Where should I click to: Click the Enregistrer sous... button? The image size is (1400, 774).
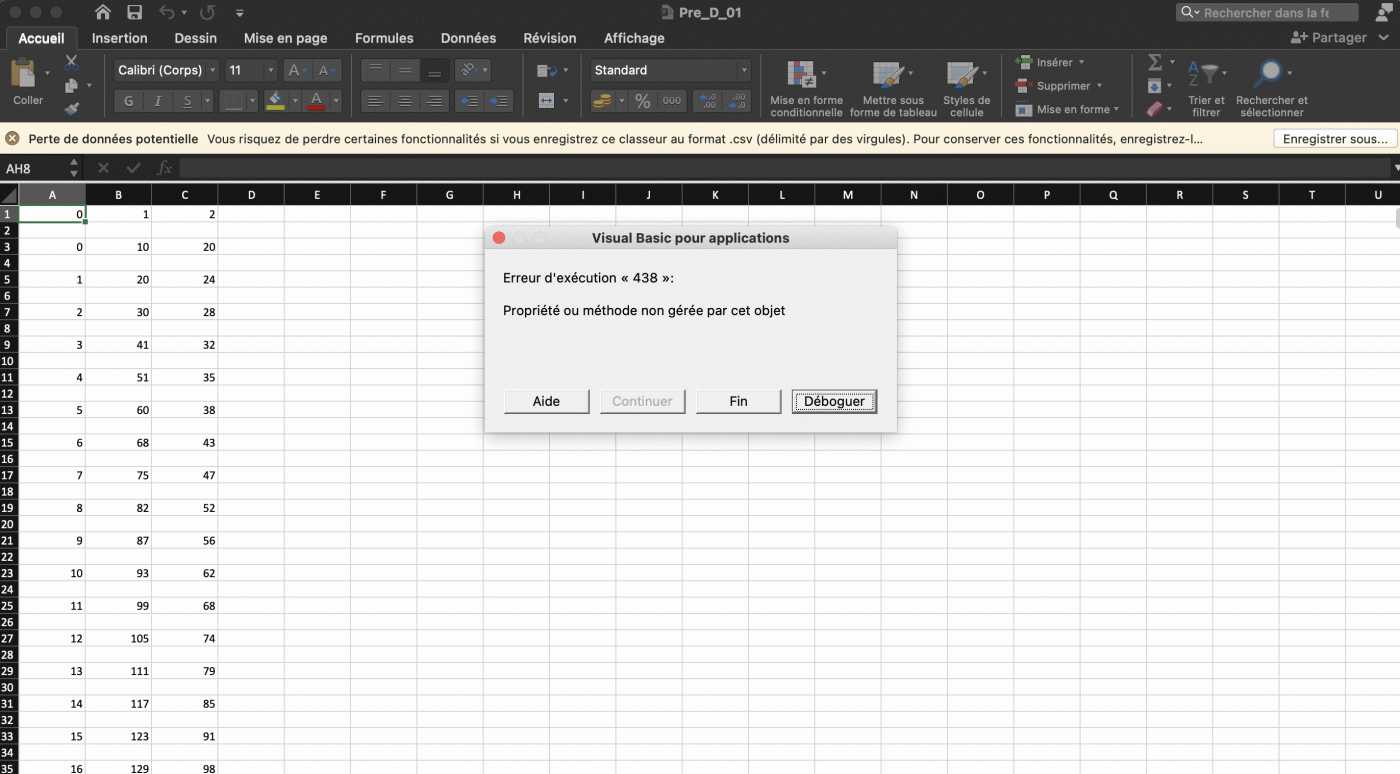[x=1335, y=139]
